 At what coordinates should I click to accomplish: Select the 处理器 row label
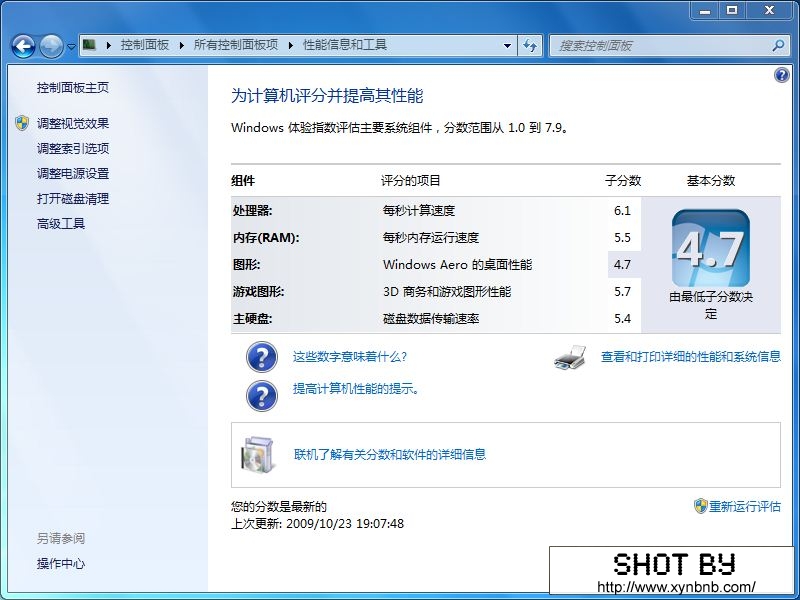click(x=253, y=211)
